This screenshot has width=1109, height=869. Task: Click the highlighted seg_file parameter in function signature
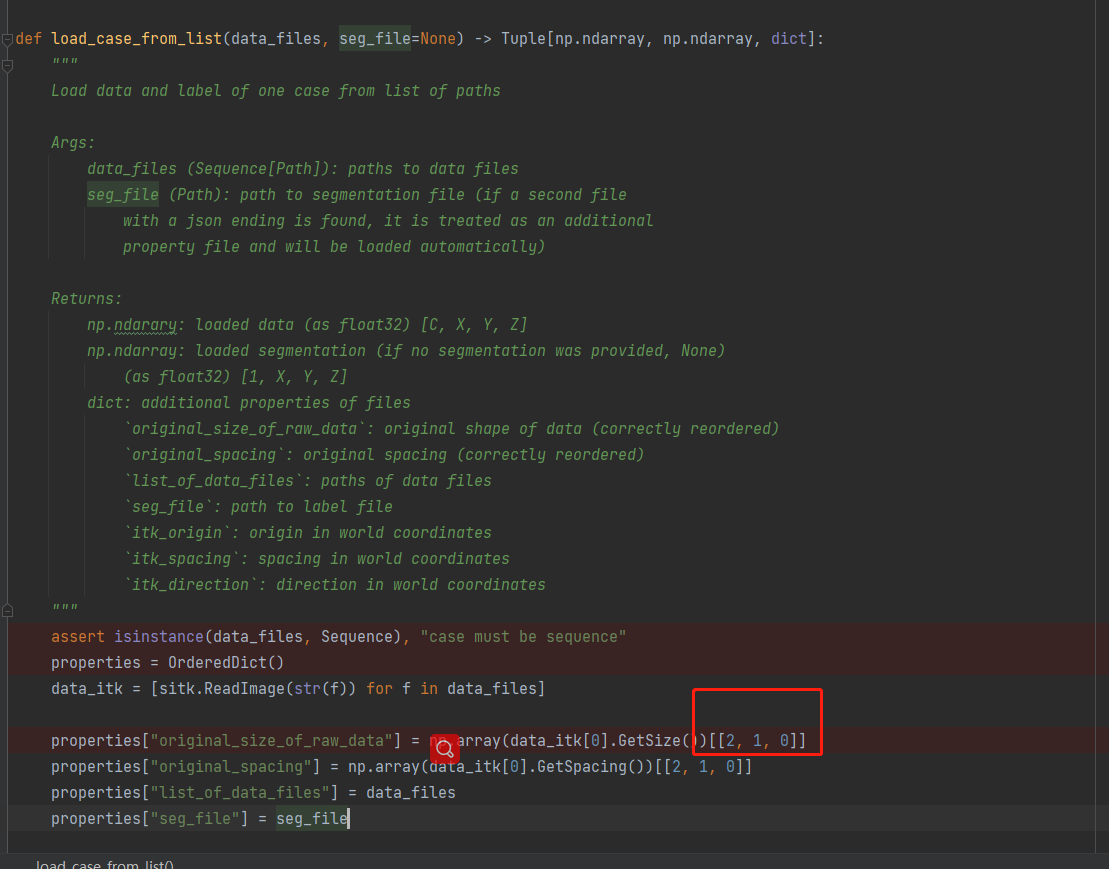375,38
